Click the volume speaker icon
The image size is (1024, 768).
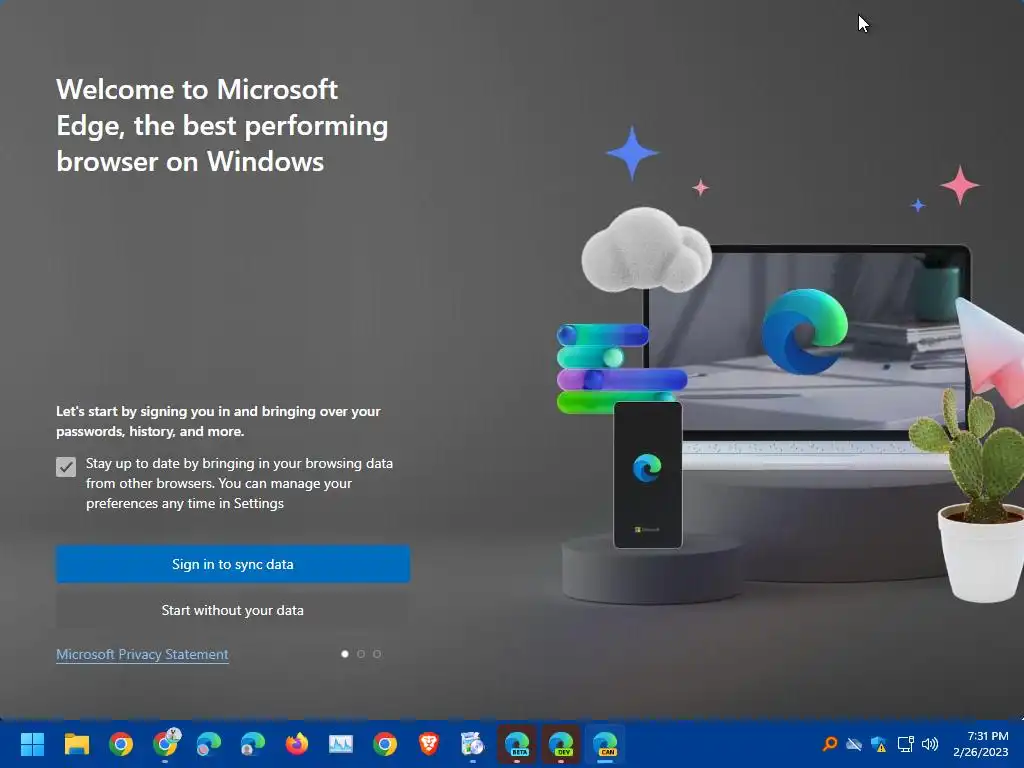point(930,744)
